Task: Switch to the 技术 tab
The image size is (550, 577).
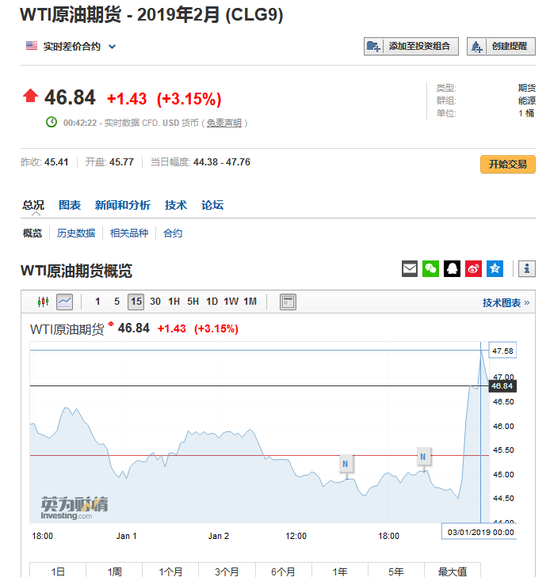Action: click(176, 205)
